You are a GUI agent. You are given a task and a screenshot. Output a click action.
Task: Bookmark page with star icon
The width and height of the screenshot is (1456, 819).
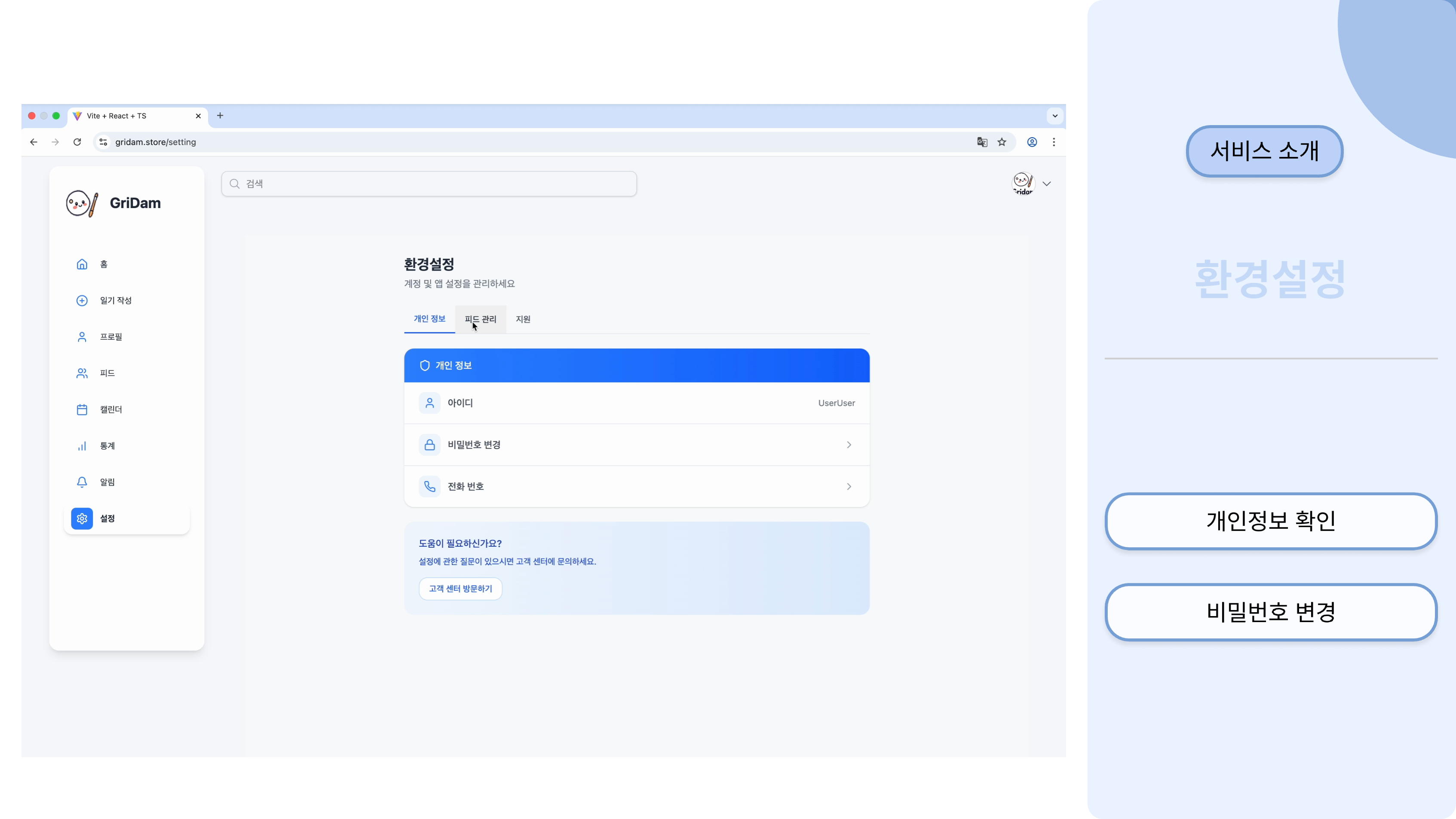(x=1002, y=142)
